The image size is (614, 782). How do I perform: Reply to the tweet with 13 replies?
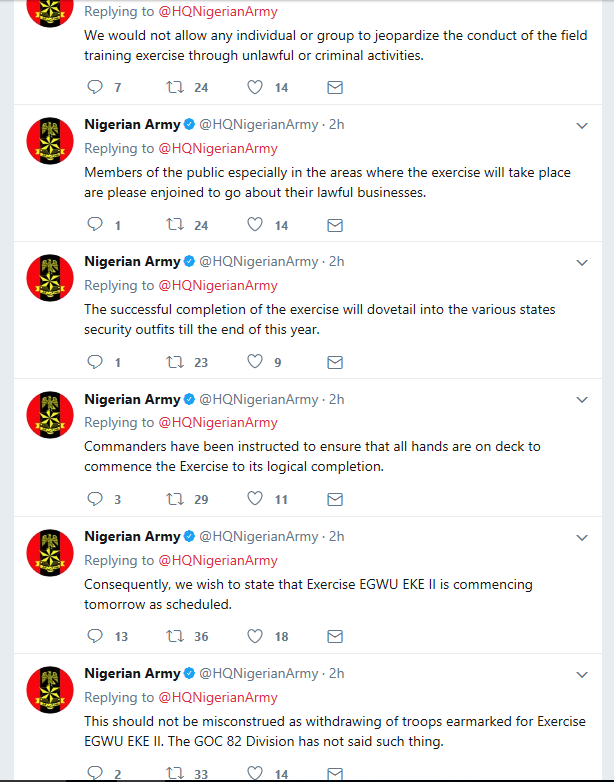[x=96, y=636]
